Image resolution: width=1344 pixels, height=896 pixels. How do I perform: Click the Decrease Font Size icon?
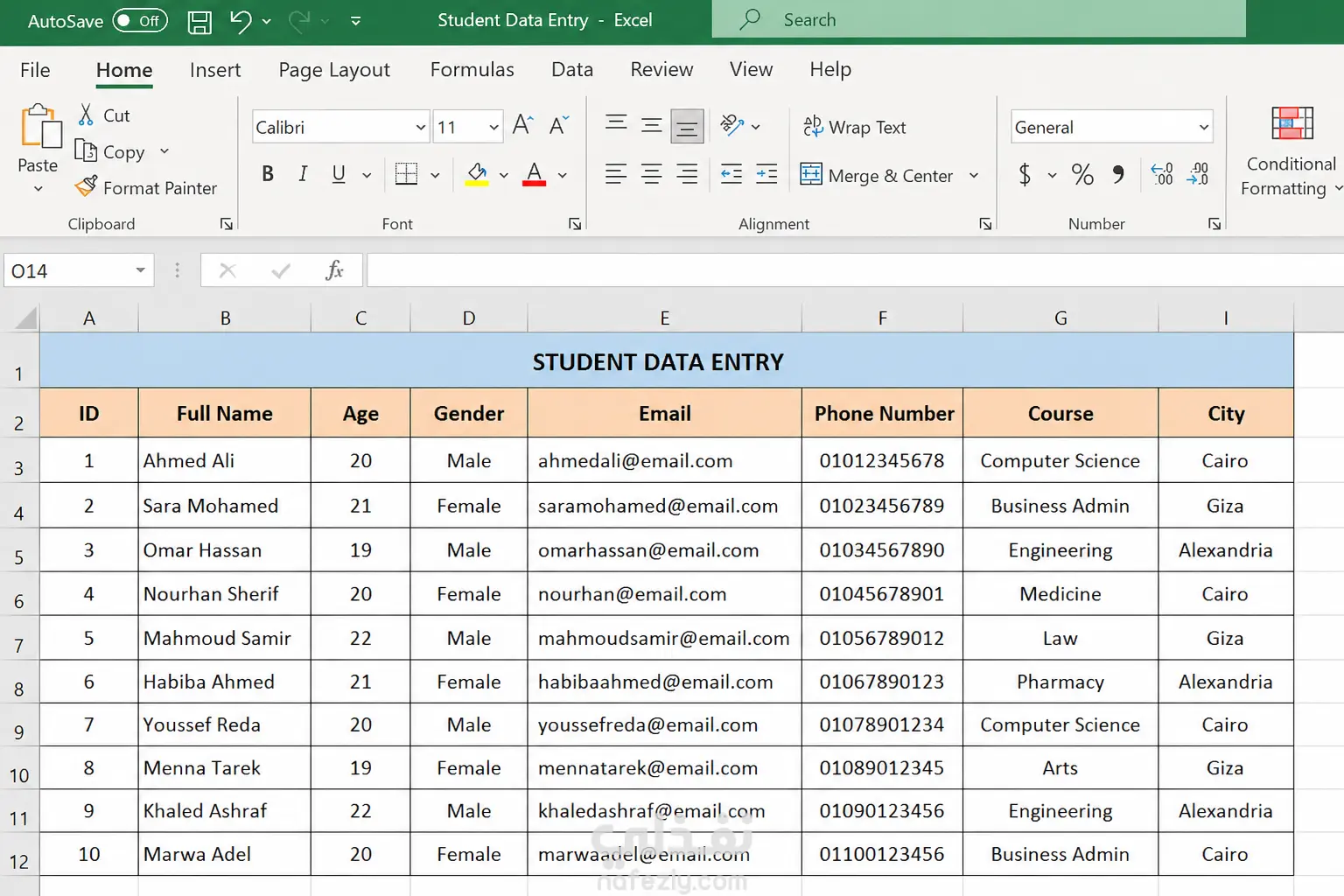[559, 125]
